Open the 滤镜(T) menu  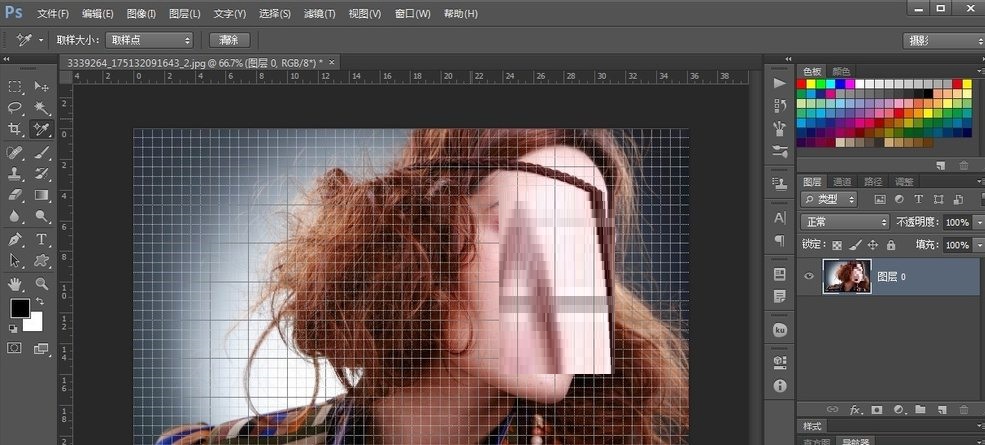pos(319,13)
